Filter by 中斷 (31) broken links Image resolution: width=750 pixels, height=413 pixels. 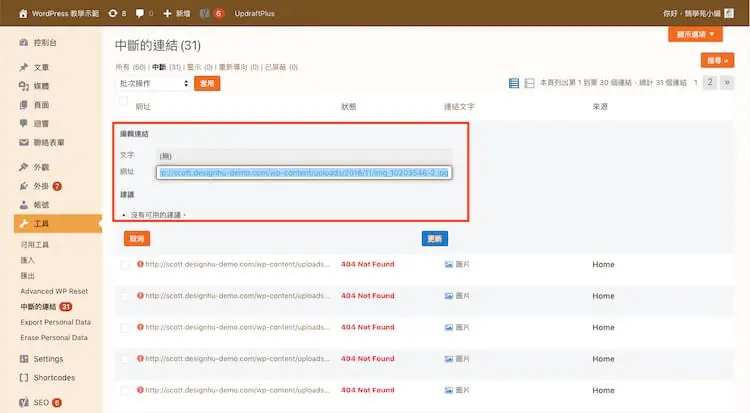click(166, 67)
